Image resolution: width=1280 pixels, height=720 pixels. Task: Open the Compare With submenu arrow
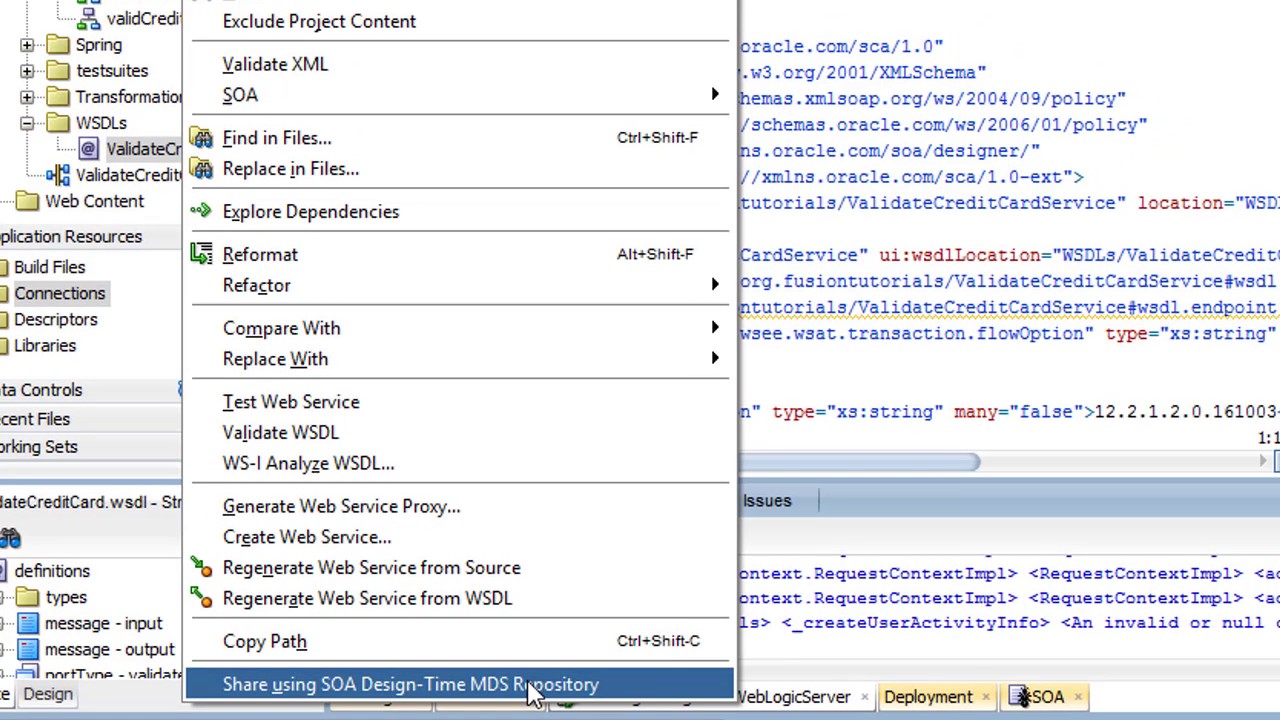[714, 328]
